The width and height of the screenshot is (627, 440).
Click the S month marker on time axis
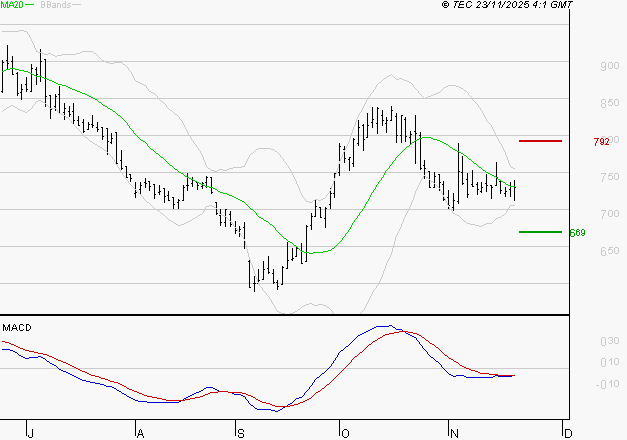click(x=240, y=434)
